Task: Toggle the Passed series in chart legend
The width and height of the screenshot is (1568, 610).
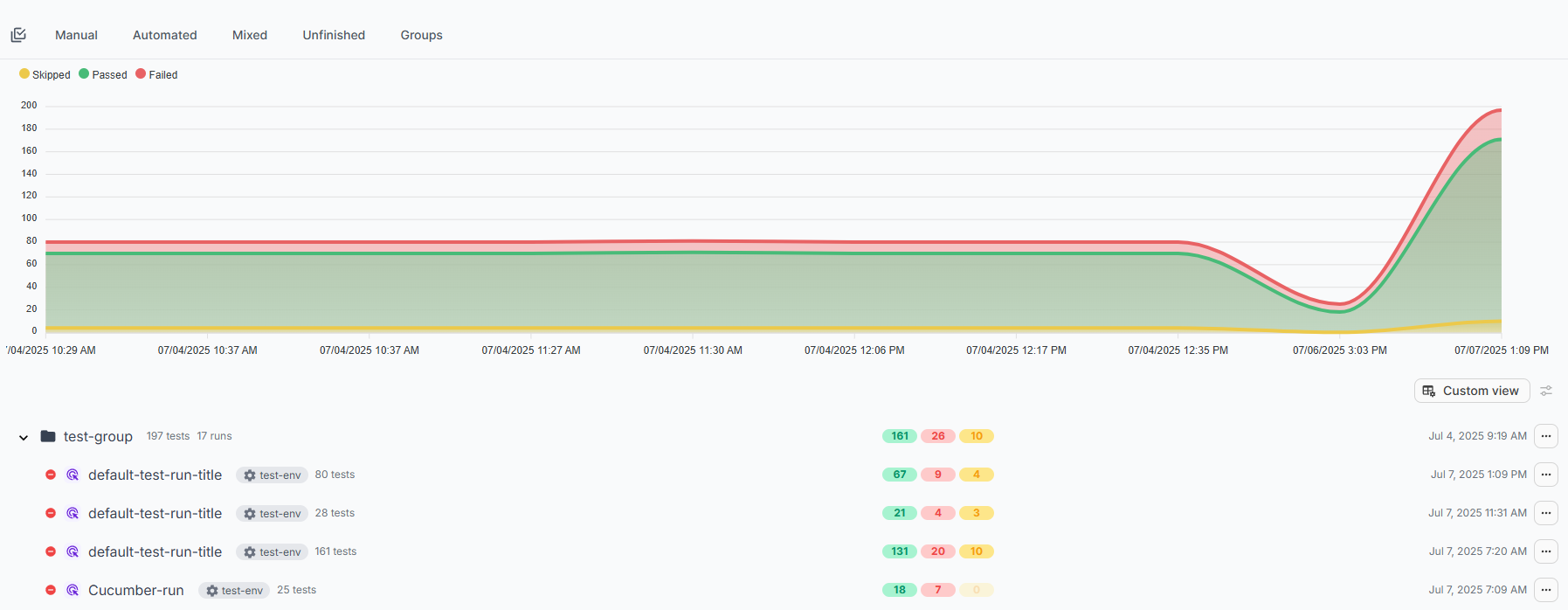Action: (x=103, y=75)
